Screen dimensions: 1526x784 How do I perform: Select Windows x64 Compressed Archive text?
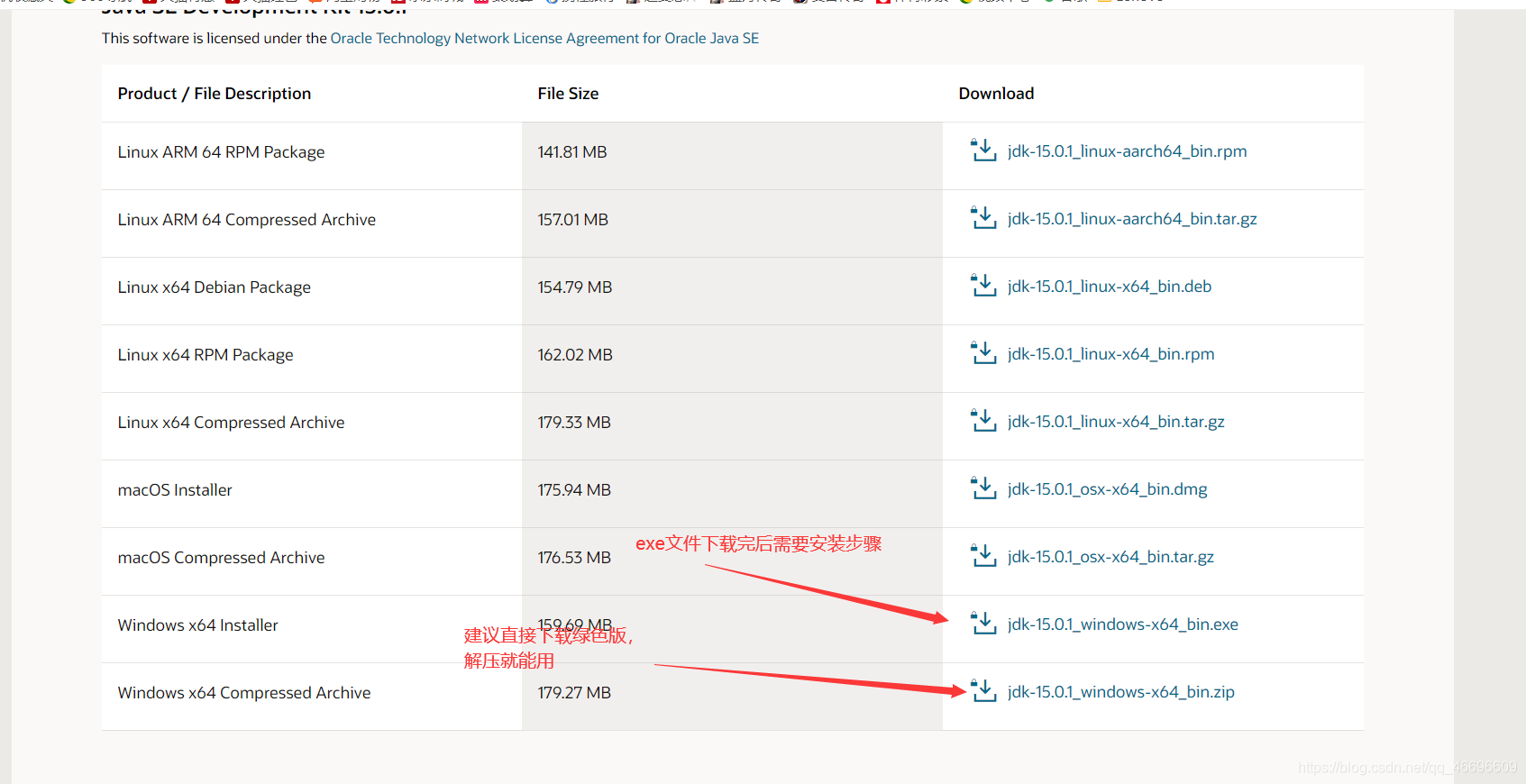[243, 693]
